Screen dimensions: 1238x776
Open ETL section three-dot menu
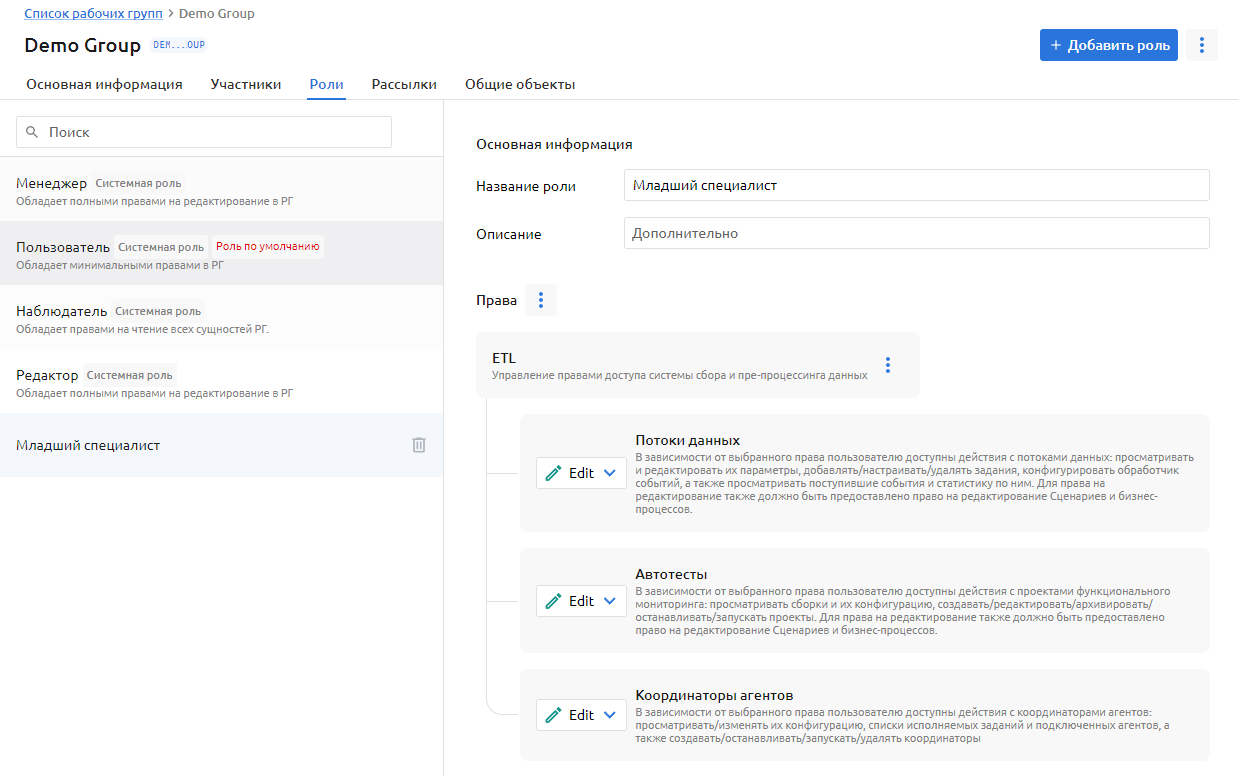click(887, 365)
